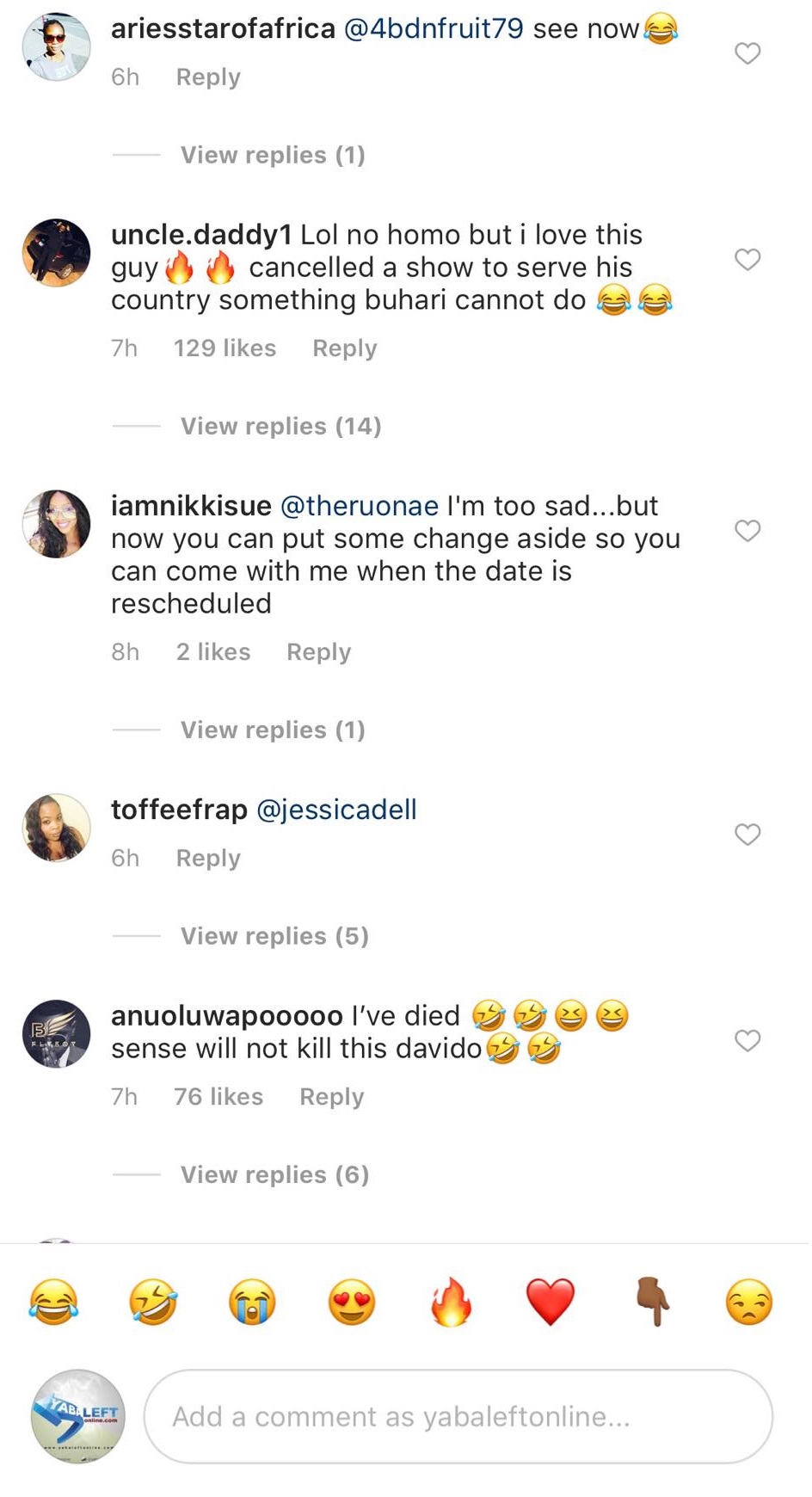The height and width of the screenshot is (1497, 812).
Task: Expand View replies (14) under uncle.daddy1
Action: tap(280, 426)
